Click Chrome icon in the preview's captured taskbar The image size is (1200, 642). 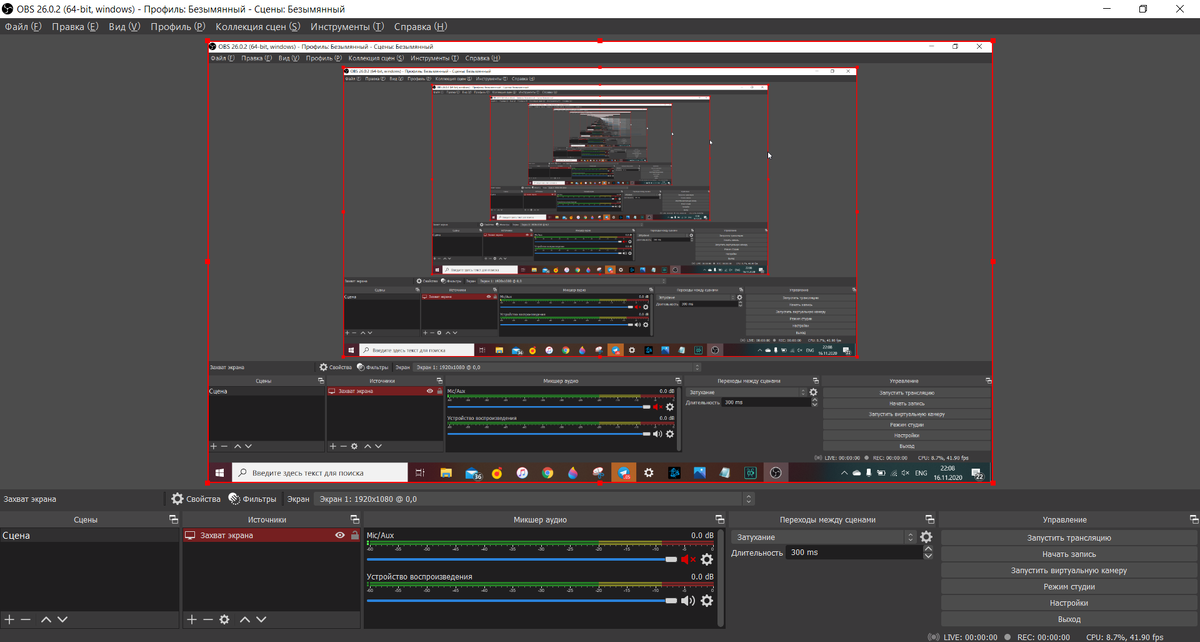(548, 472)
